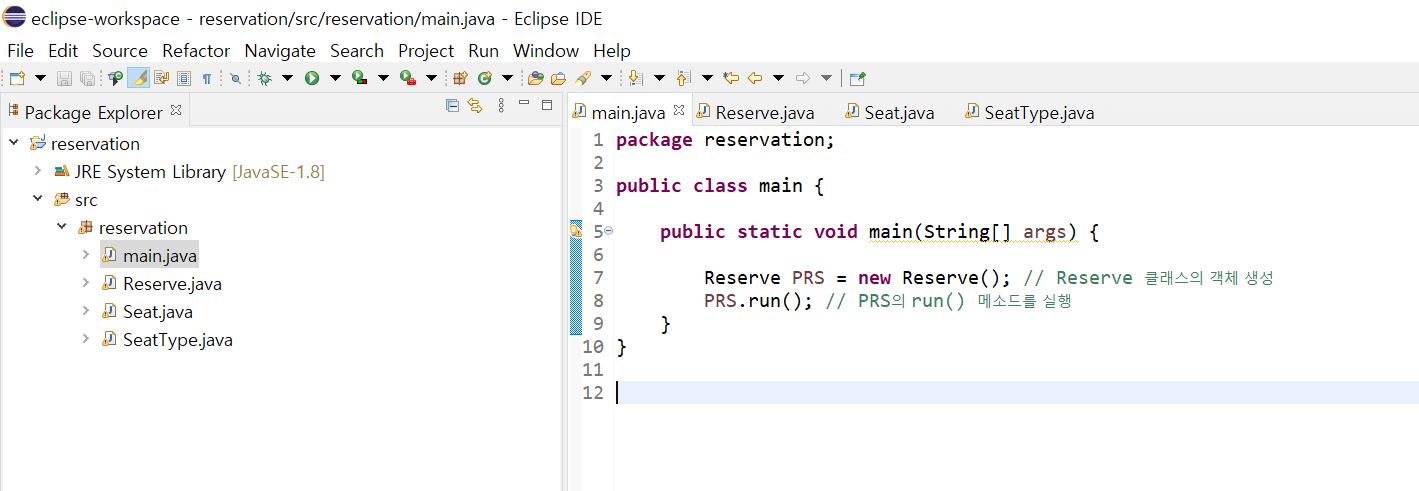Image resolution: width=1419 pixels, height=491 pixels.
Task: Open the Debug dropdown arrow
Action: pos(287,78)
